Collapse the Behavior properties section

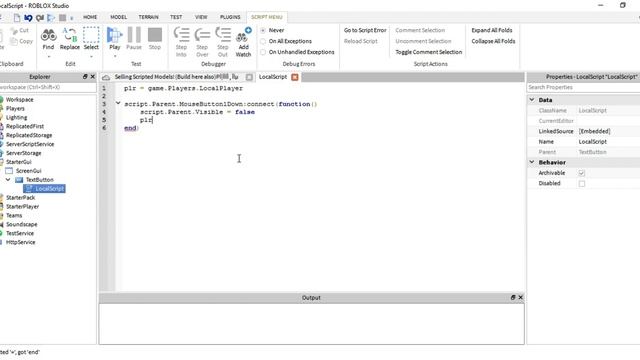[x=532, y=162]
